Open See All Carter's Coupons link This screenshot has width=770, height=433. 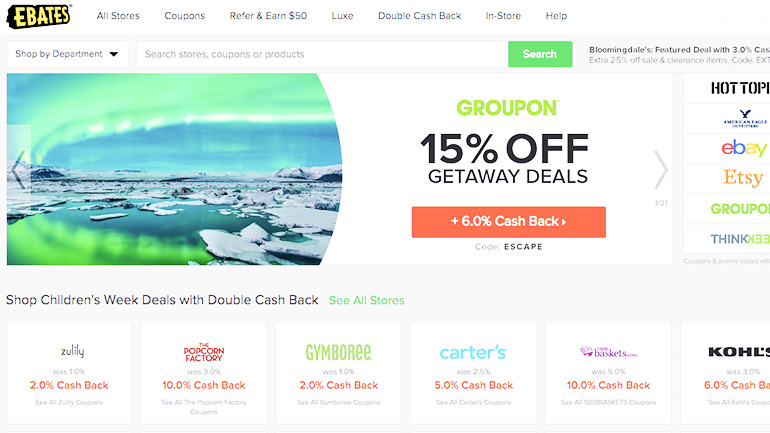[473, 403]
